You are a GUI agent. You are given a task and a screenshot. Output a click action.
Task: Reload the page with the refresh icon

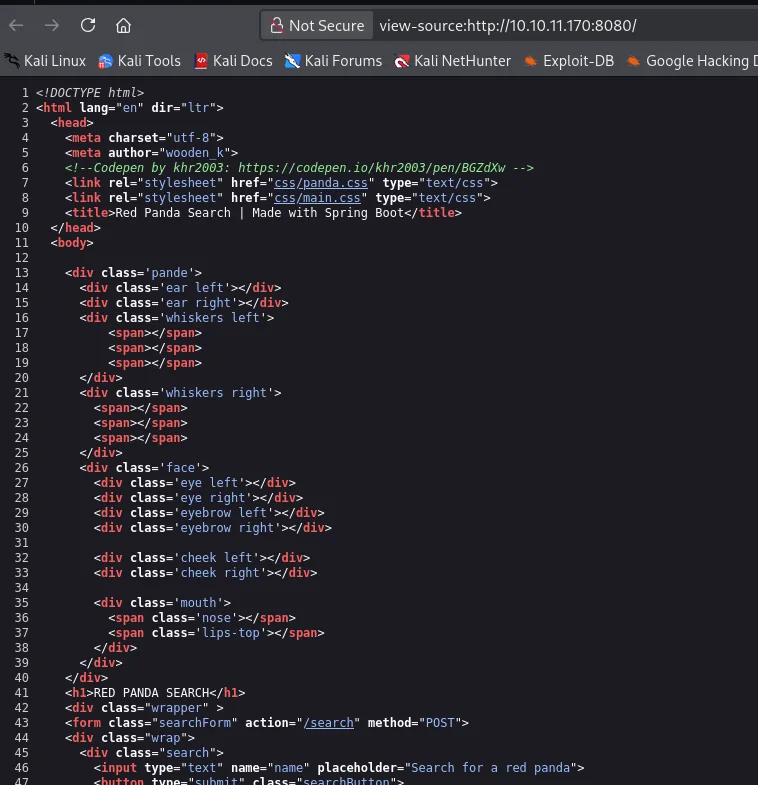tap(88, 25)
